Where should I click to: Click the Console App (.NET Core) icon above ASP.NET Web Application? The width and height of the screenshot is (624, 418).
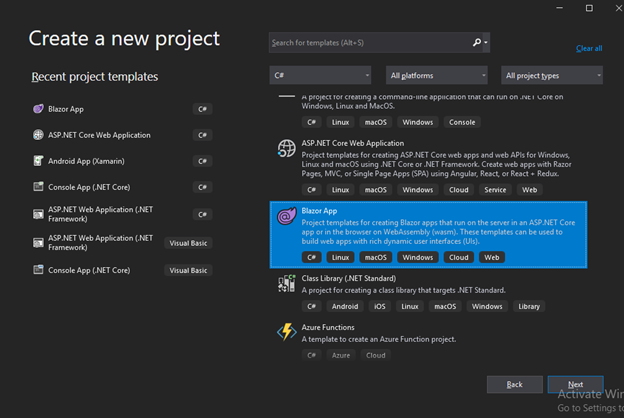[38, 187]
